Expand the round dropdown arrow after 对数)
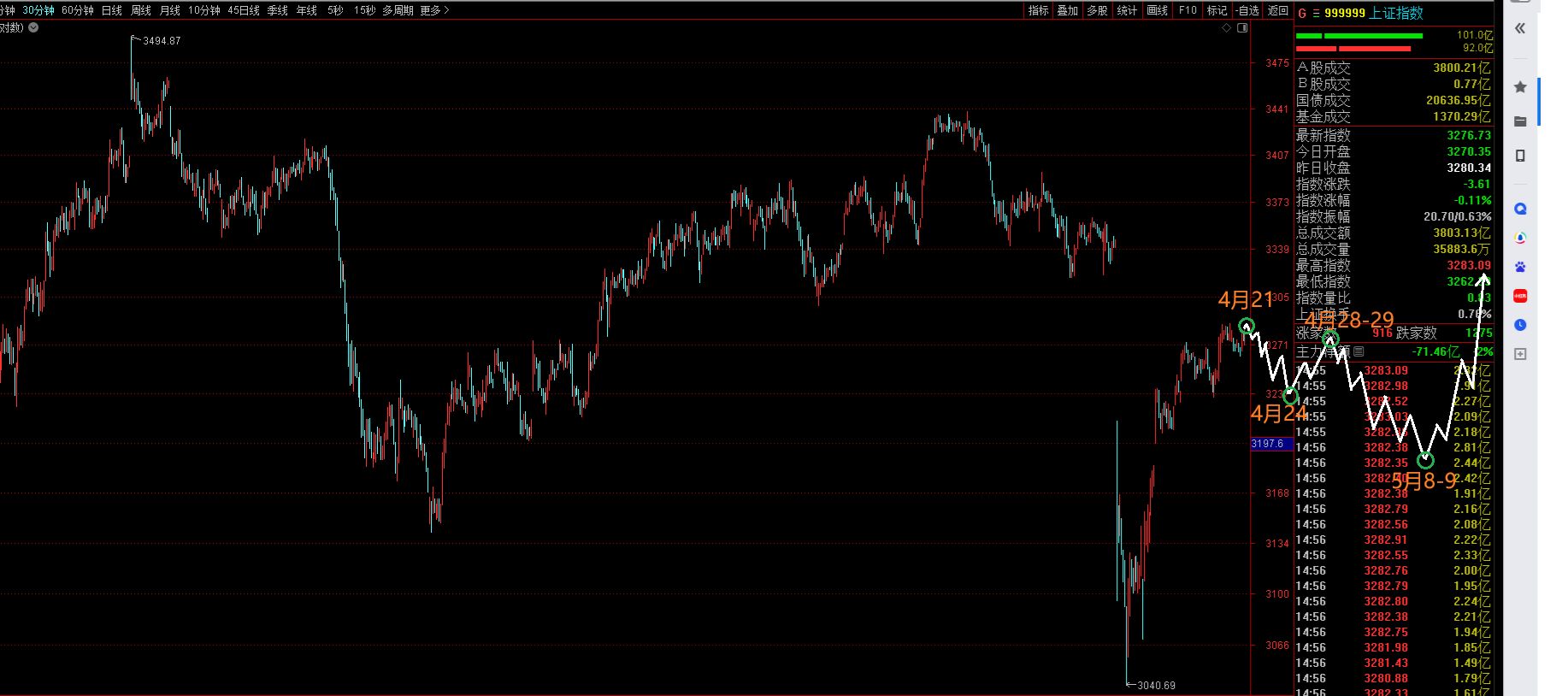The image size is (1568, 696). point(33,27)
